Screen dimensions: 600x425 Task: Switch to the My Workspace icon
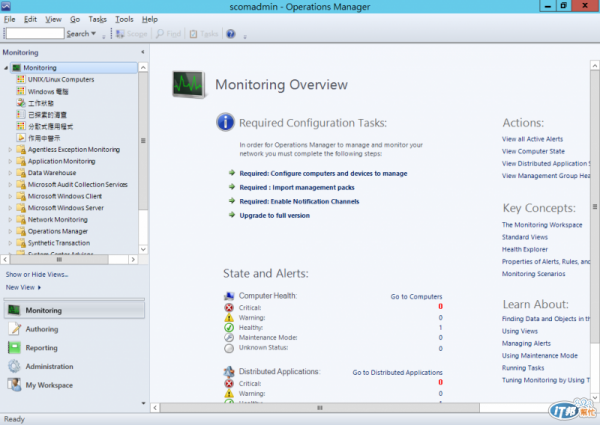tap(14, 385)
